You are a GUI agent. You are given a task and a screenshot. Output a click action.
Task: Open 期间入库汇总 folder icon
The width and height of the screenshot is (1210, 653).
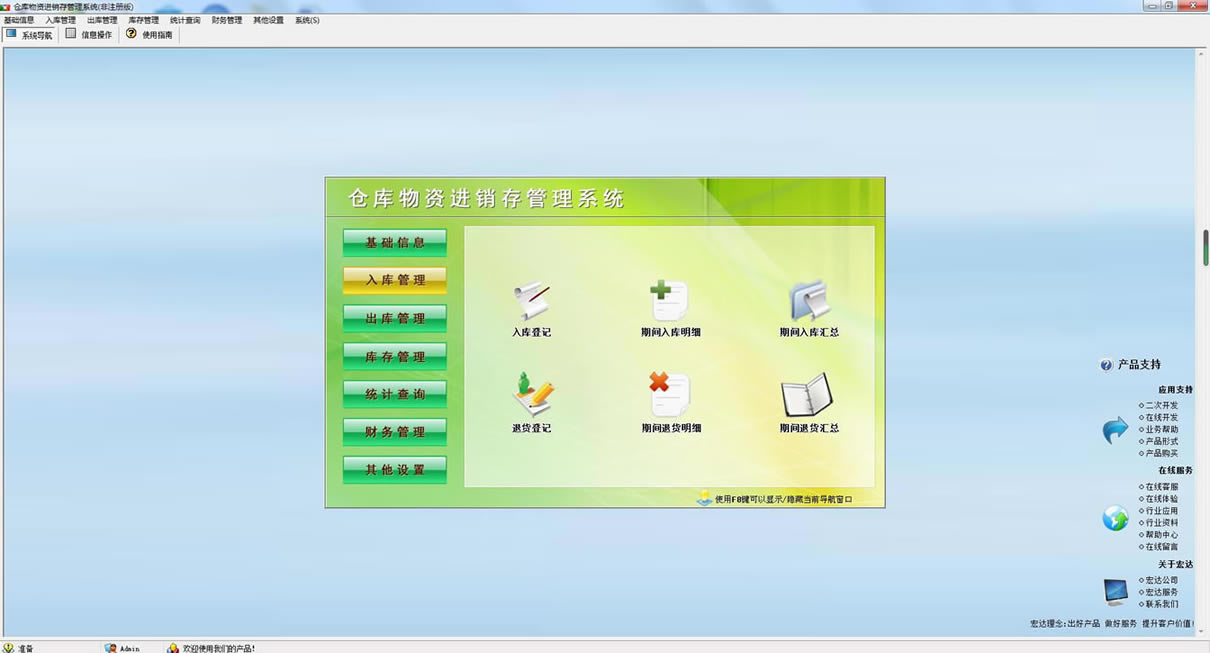[x=809, y=300]
